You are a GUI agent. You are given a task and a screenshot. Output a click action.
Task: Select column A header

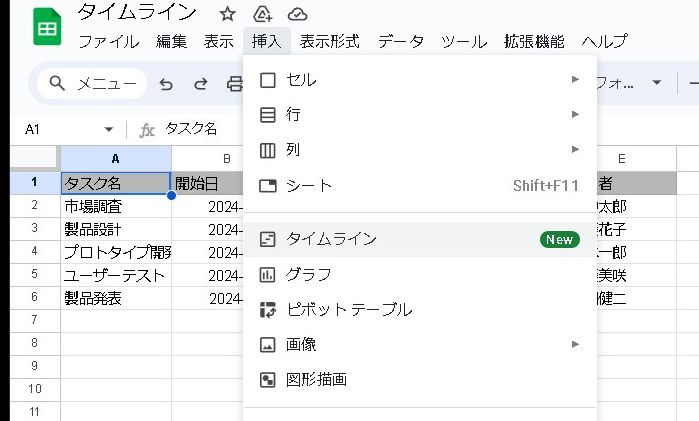point(115,159)
